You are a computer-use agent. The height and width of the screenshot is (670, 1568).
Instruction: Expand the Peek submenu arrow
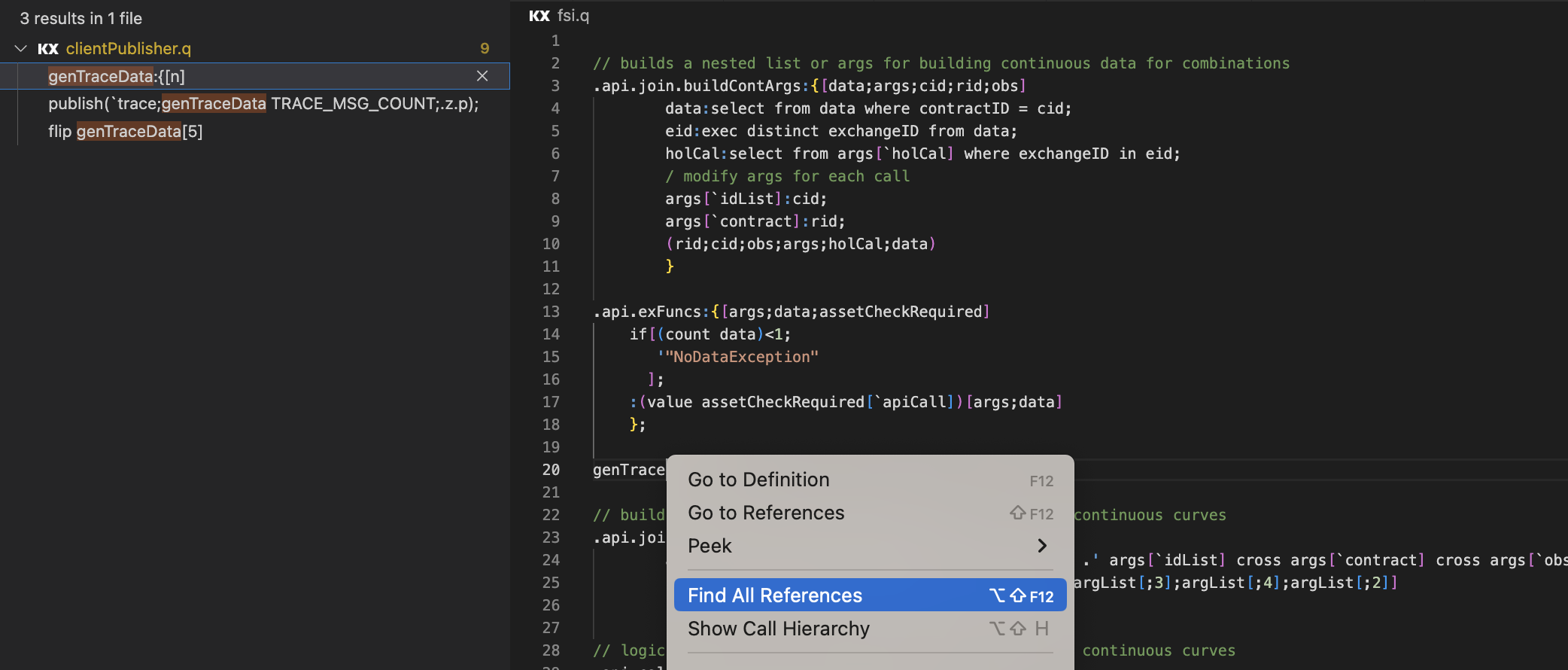1042,546
